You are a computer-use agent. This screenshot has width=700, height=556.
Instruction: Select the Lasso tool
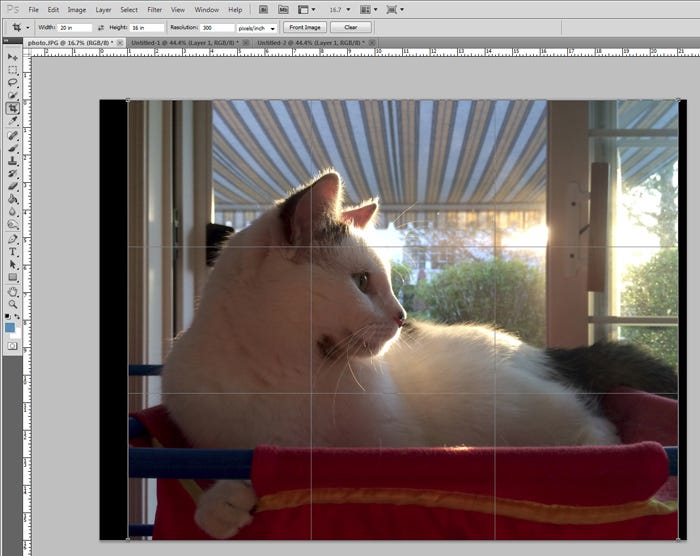click(x=12, y=83)
